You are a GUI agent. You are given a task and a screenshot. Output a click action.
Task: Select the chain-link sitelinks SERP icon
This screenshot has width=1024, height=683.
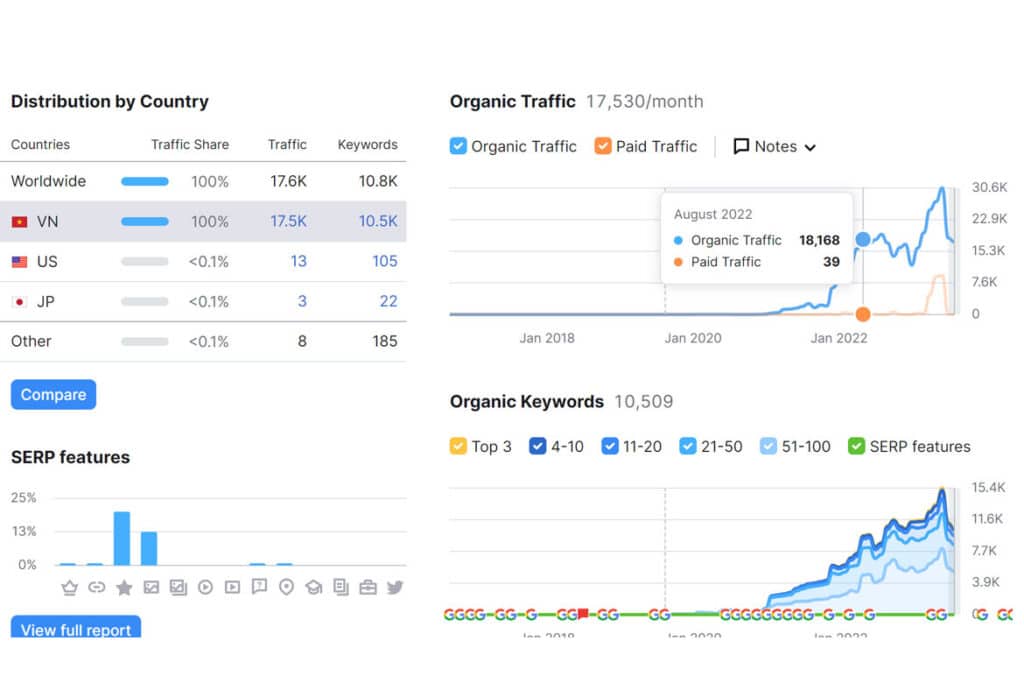[97, 587]
